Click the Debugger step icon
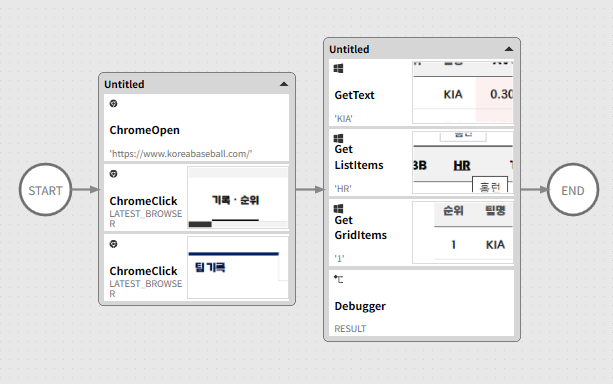This screenshot has width=613, height=384. [339, 279]
